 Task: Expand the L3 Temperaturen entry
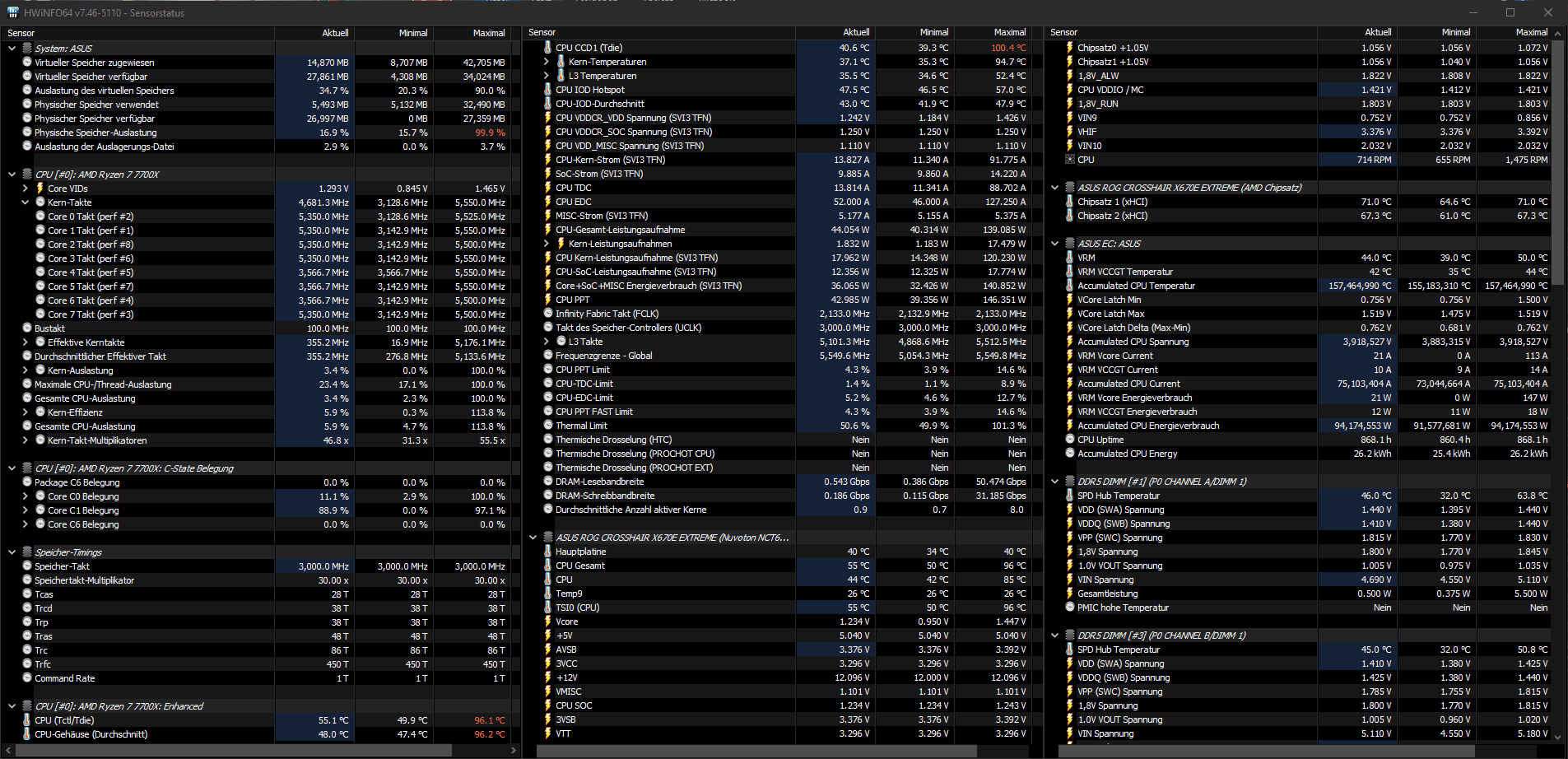pyautogui.click(x=546, y=76)
